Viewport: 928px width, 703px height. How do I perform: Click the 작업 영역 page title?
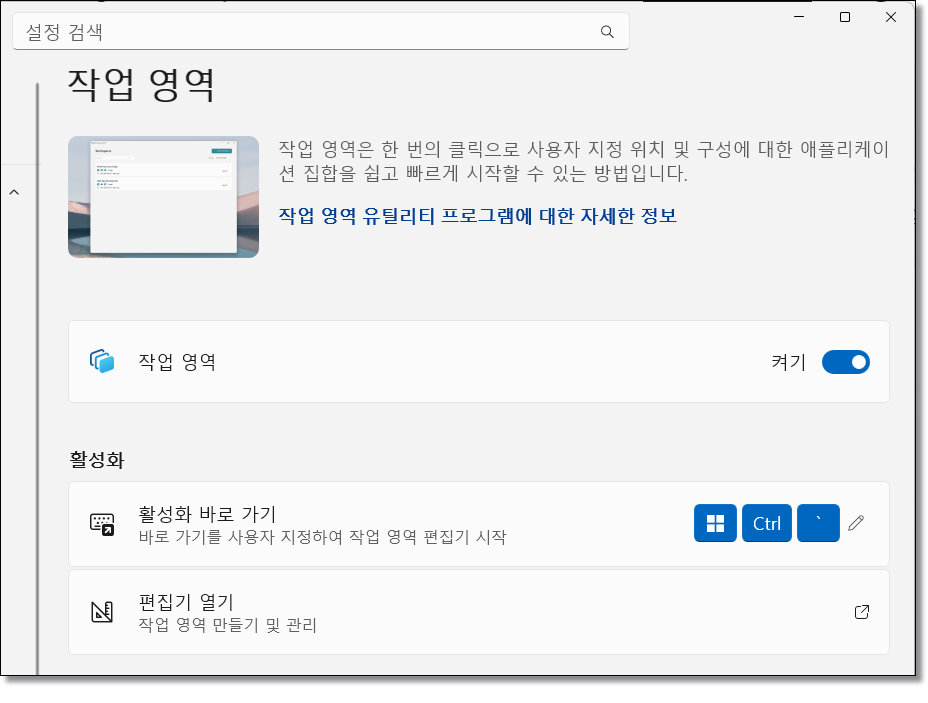[141, 85]
